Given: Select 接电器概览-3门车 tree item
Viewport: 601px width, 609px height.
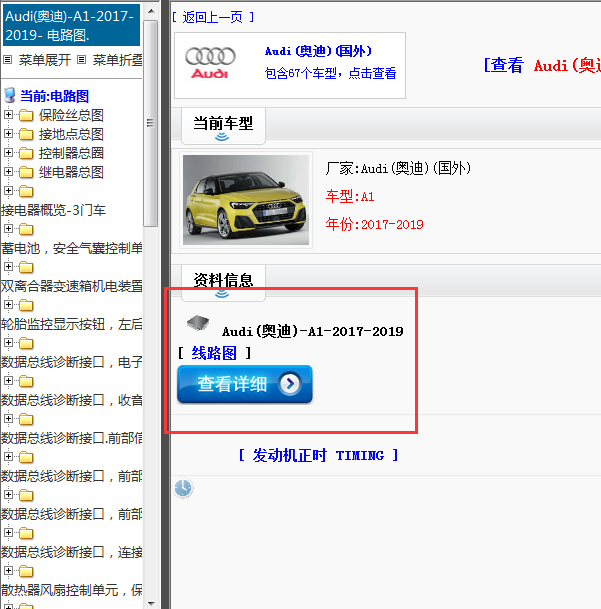Looking at the screenshot, I should pyautogui.click(x=53, y=210).
